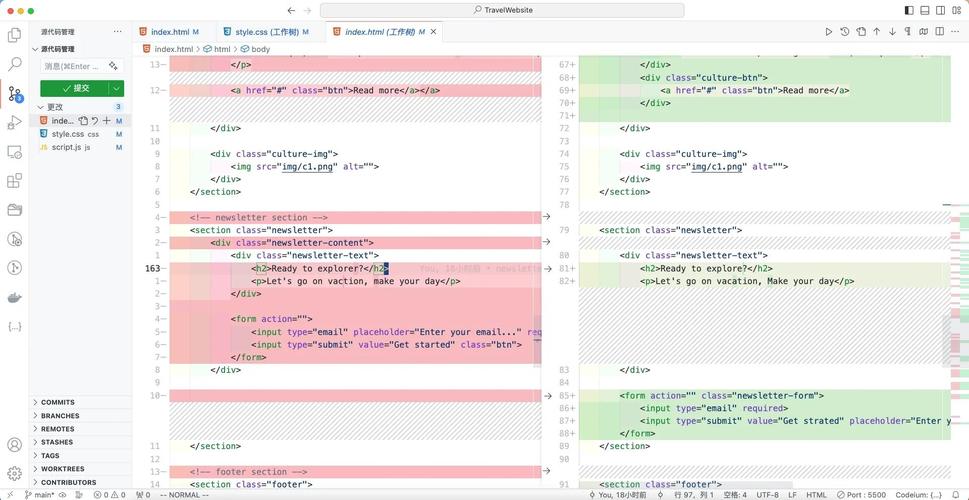Click the green 提交 commit button

[75, 88]
